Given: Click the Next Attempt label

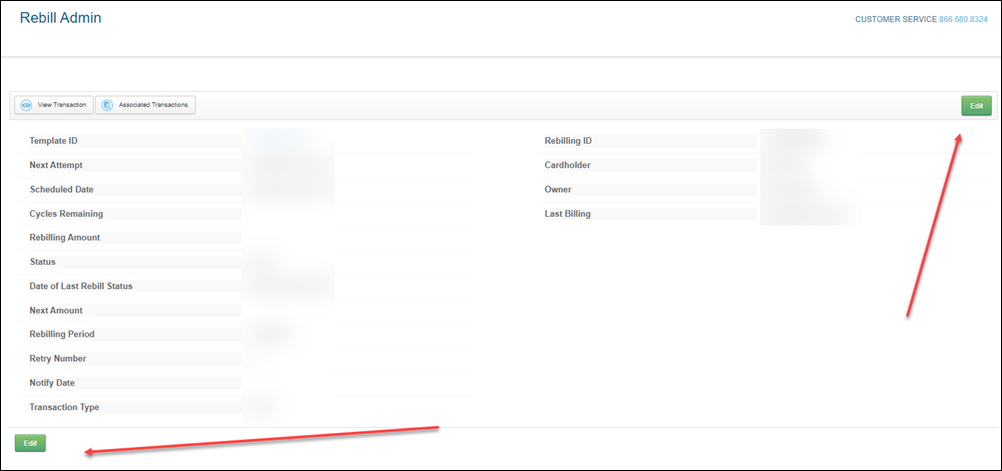Looking at the screenshot, I should pos(57,165).
